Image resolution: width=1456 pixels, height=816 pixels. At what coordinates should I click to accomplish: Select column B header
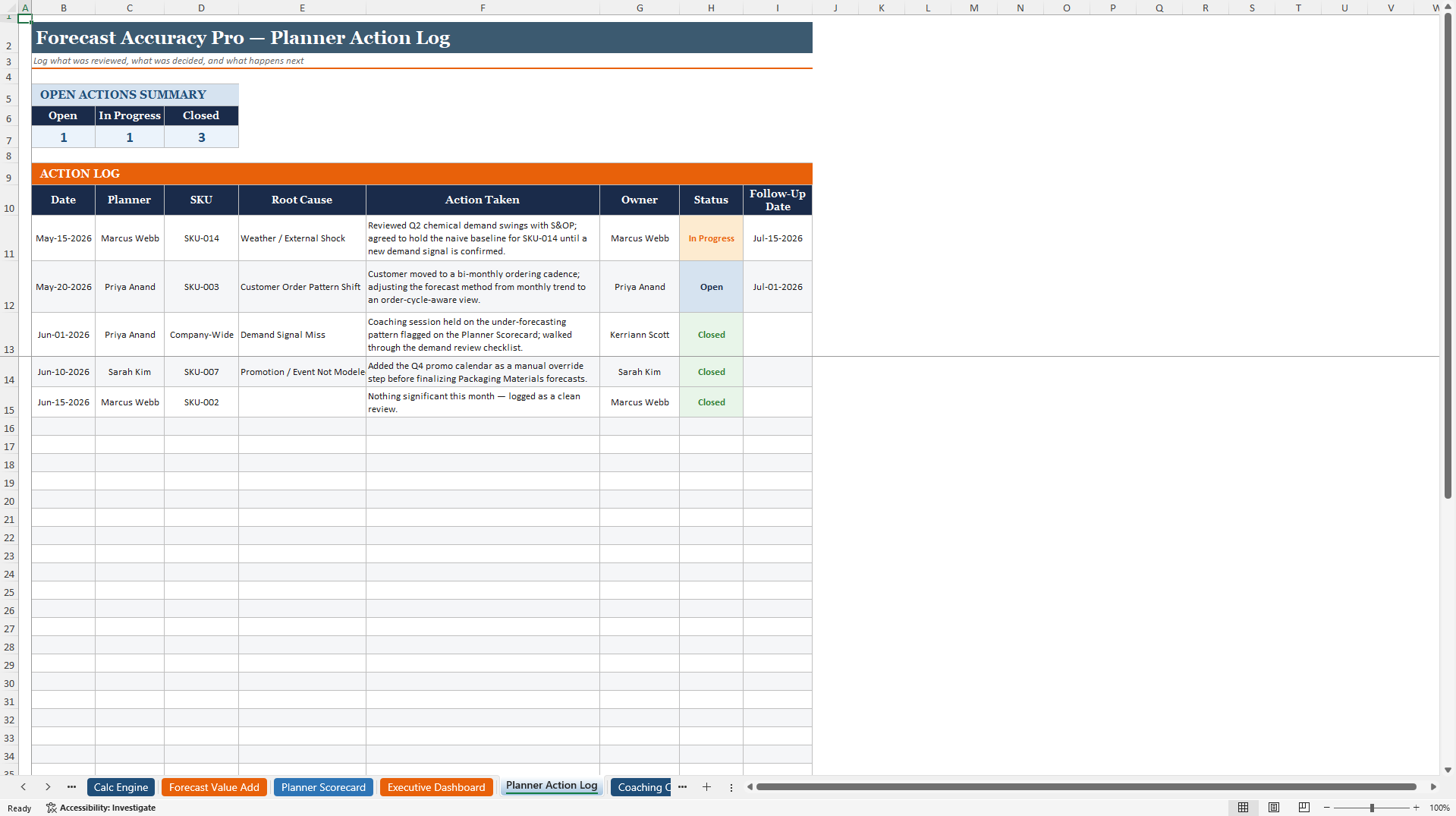64,8
